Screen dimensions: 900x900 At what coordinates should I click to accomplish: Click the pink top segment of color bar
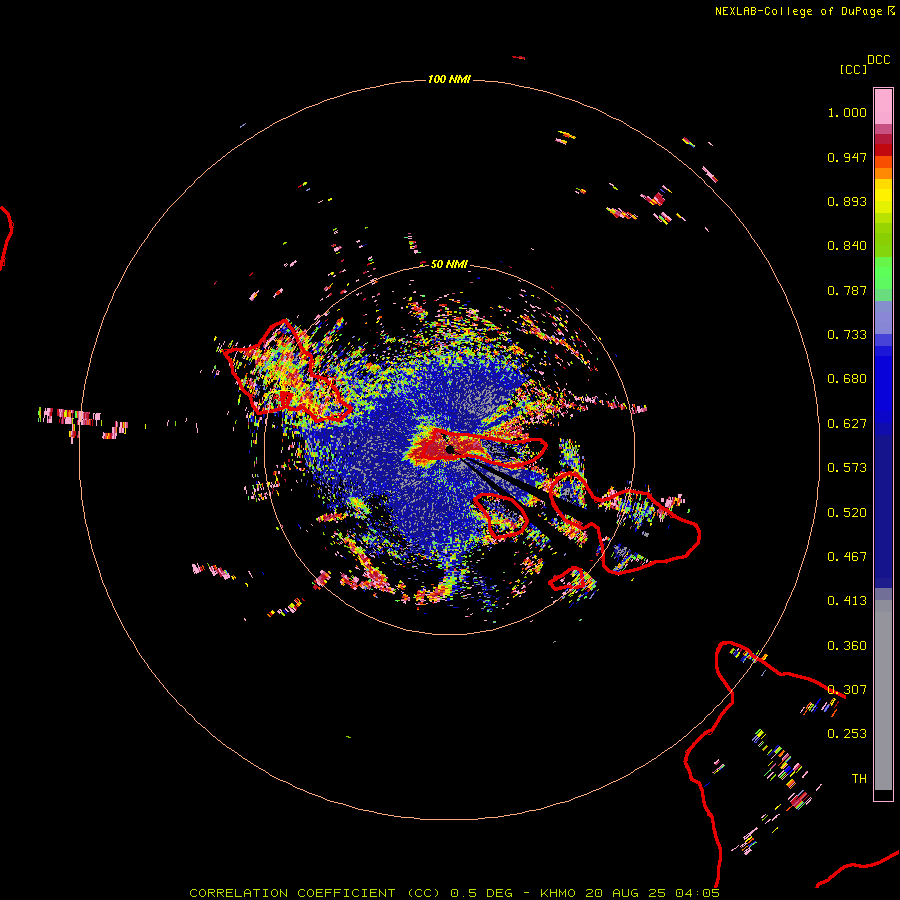883,106
